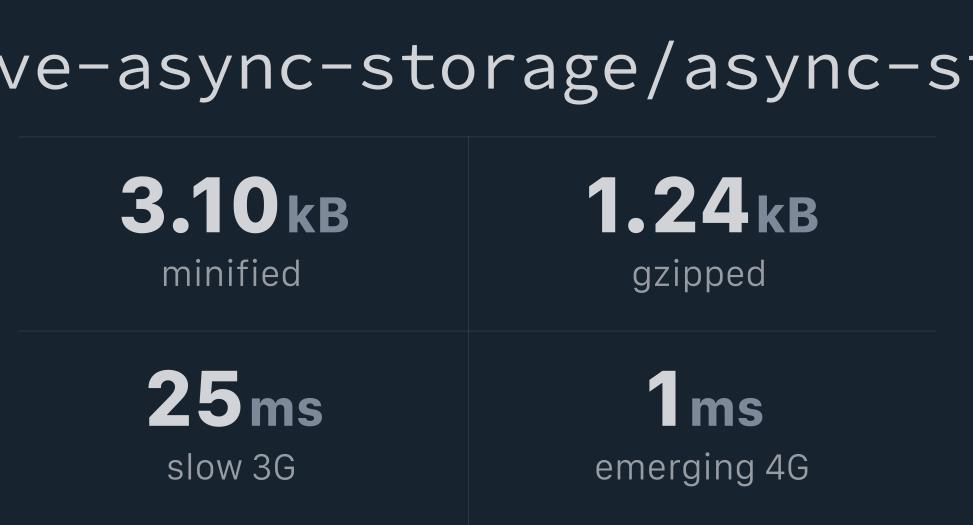Screen dimensions: 973x525
Task: Click the 1.24 gzipped size value
Action: (x=667, y=206)
